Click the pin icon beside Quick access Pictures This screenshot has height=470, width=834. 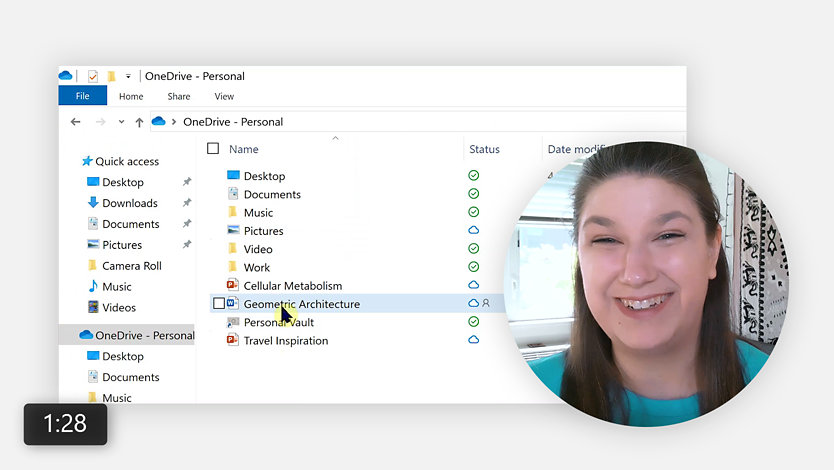(x=187, y=245)
